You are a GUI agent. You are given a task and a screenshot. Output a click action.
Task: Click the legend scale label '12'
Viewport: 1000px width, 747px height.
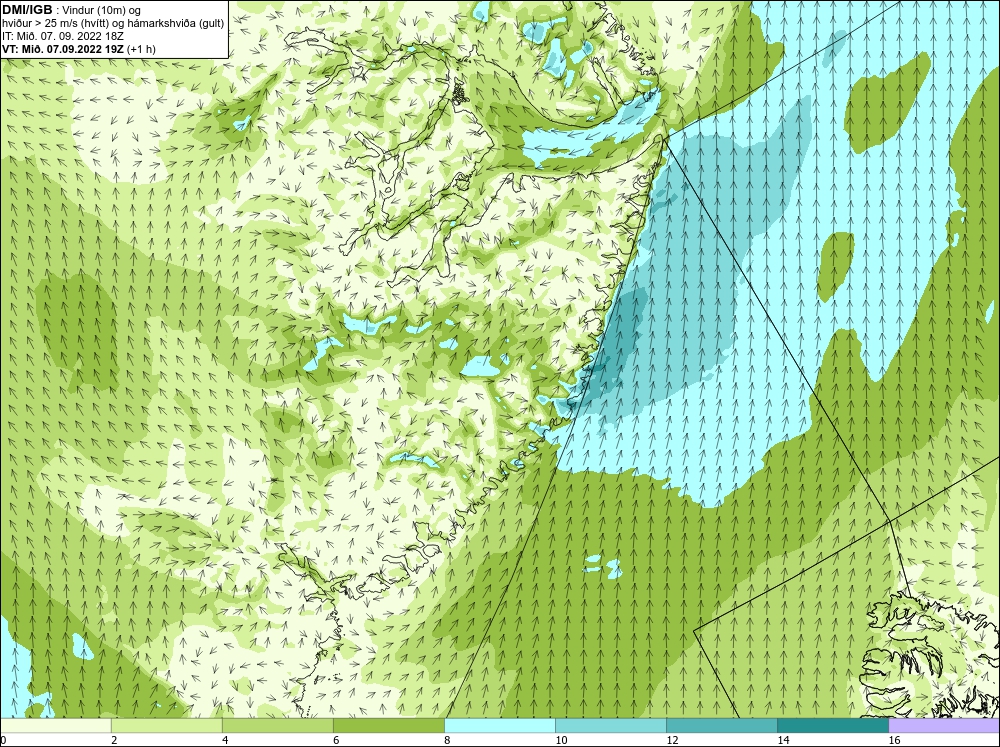point(672,740)
